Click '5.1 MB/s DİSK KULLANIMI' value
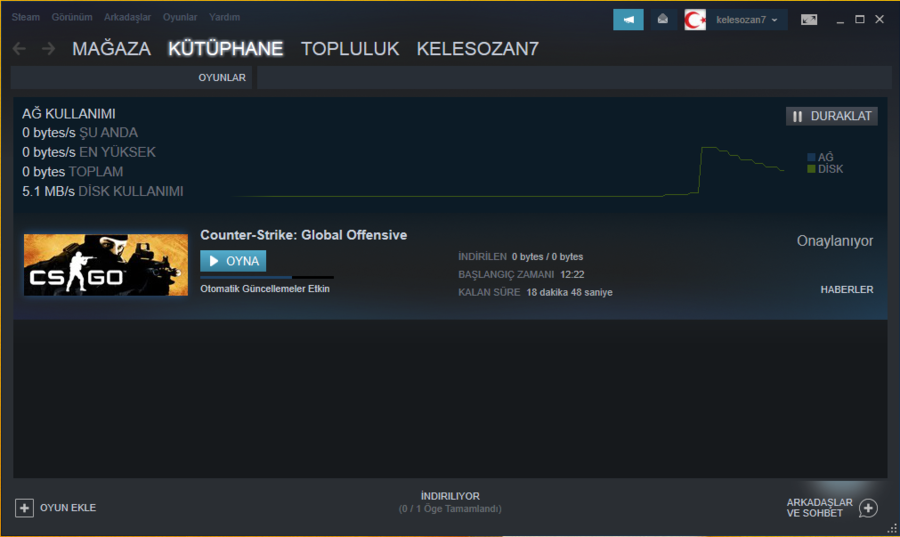900x537 pixels. (103, 192)
